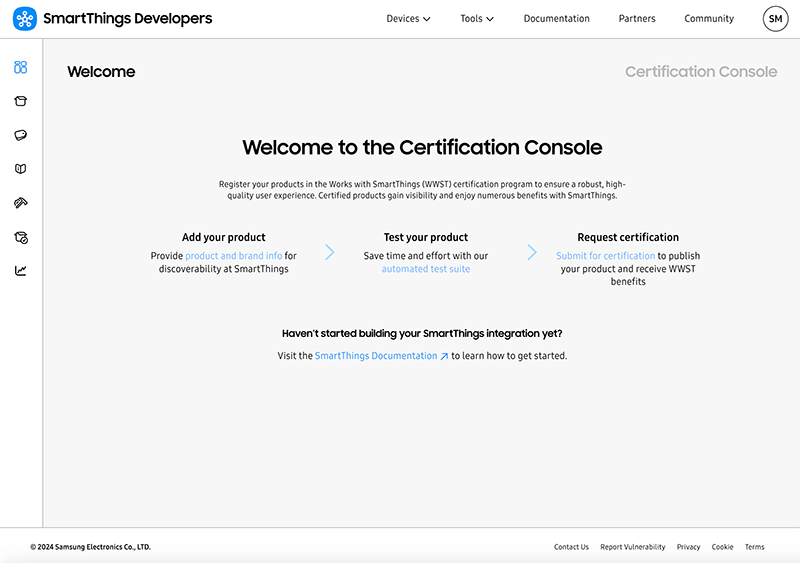Image resolution: width=800 pixels, height=563 pixels.
Task: Click the Welcome to the Certification Console title
Action: [422, 148]
